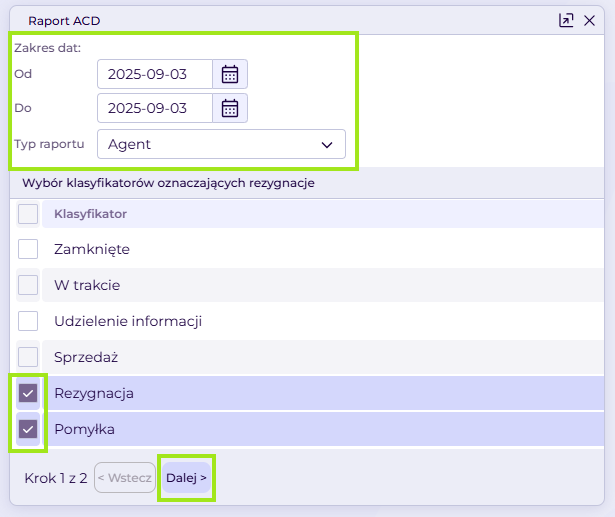Open calendar picker for Od date
This screenshot has width=615, height=517.
point(230,74)
